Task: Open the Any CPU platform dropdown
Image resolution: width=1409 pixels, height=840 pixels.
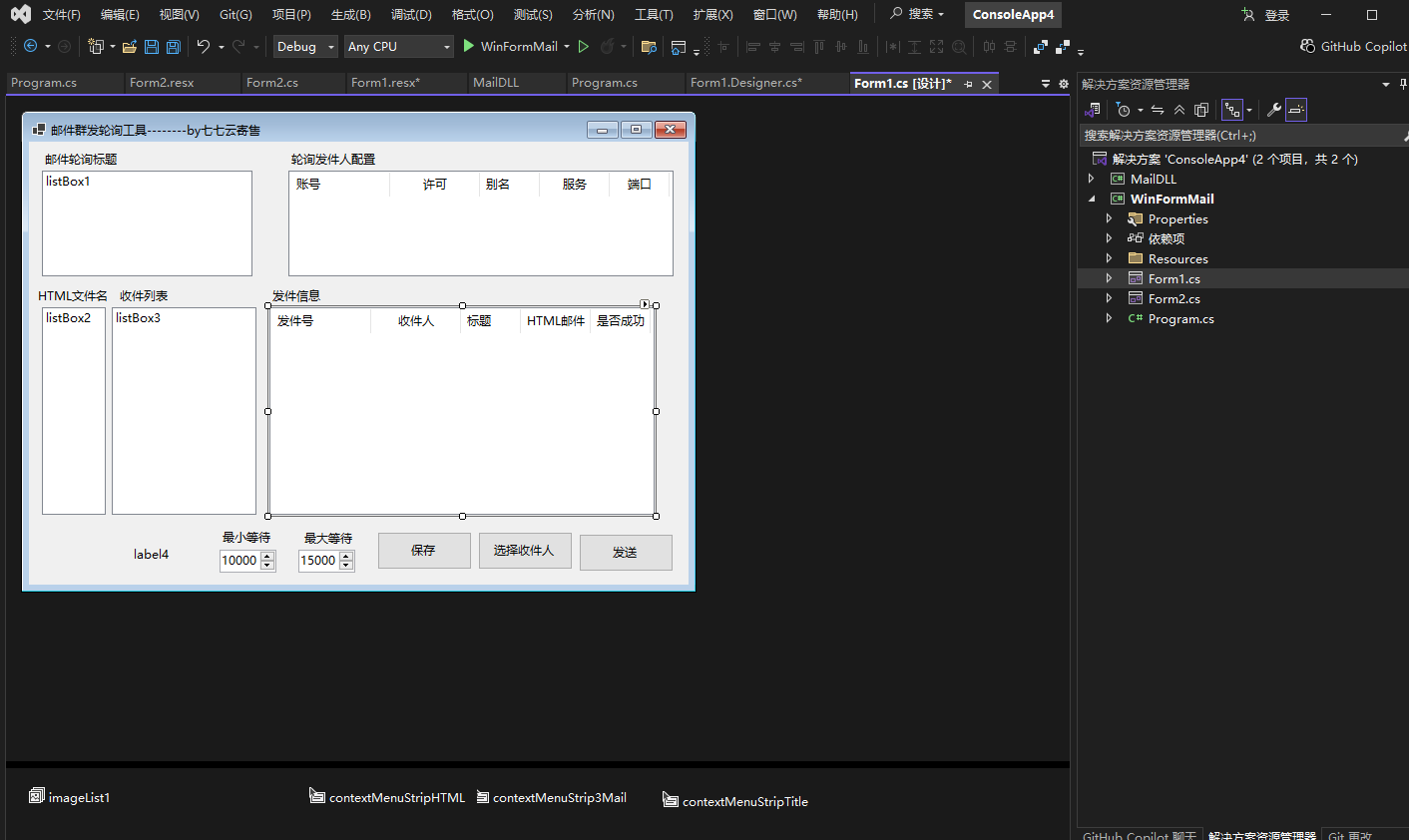Action: (398, 47)
